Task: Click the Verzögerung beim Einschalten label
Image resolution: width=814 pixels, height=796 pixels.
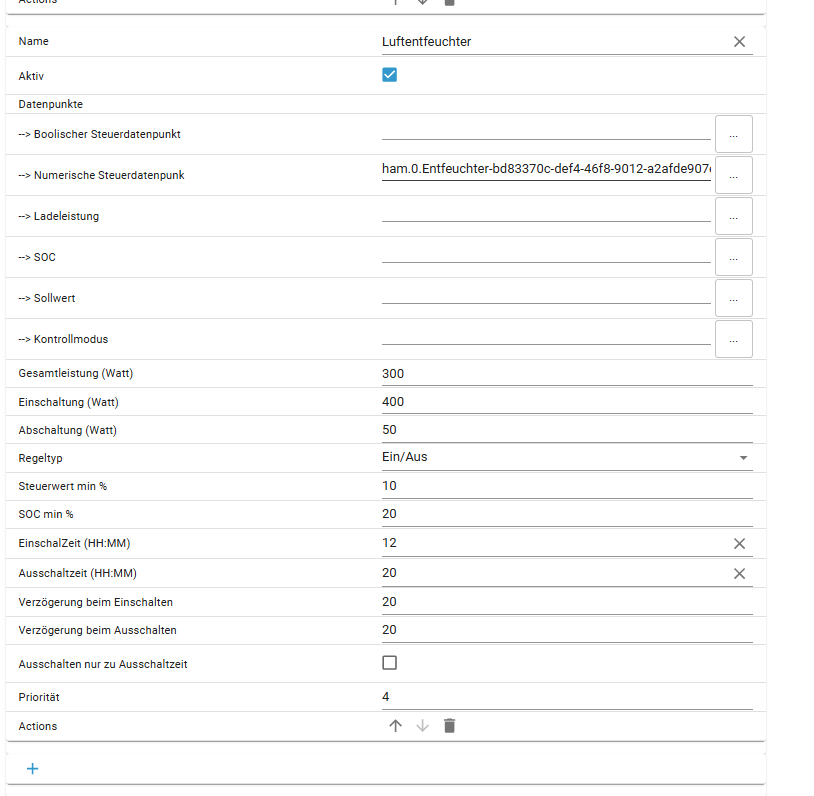Action: [x=96, y=602]
